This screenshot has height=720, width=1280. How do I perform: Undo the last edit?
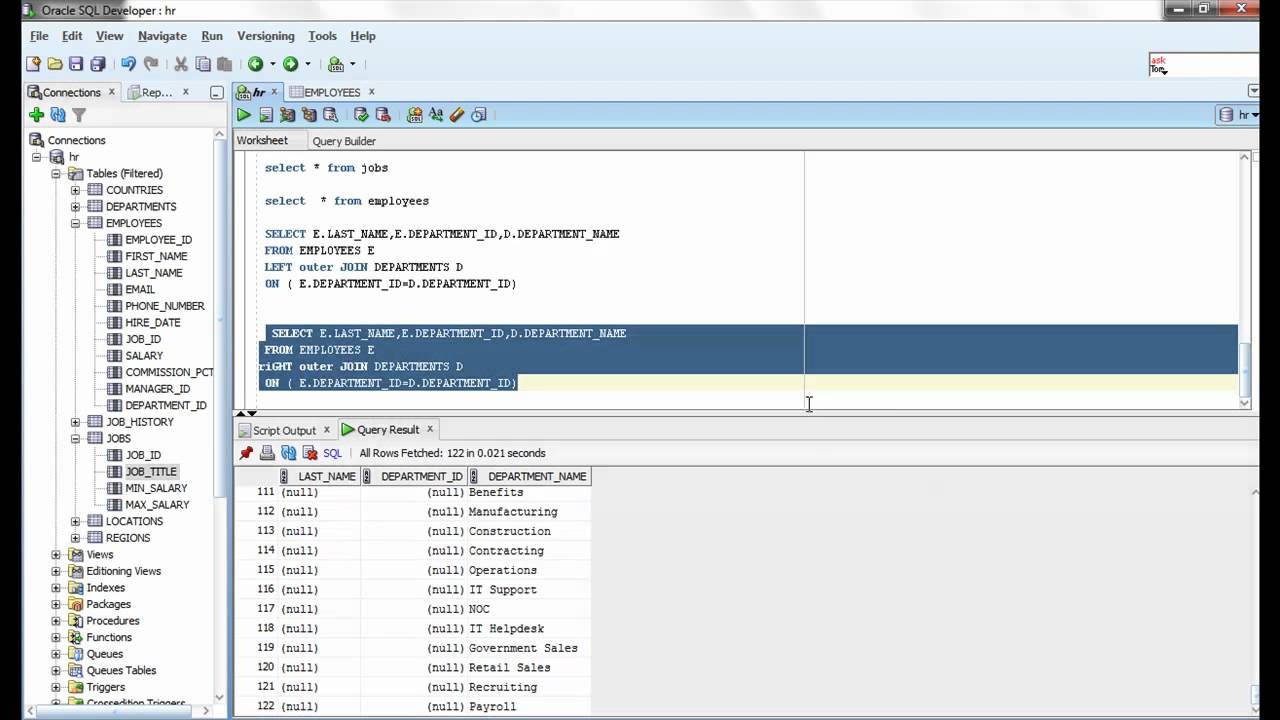(x=128, y=64)
